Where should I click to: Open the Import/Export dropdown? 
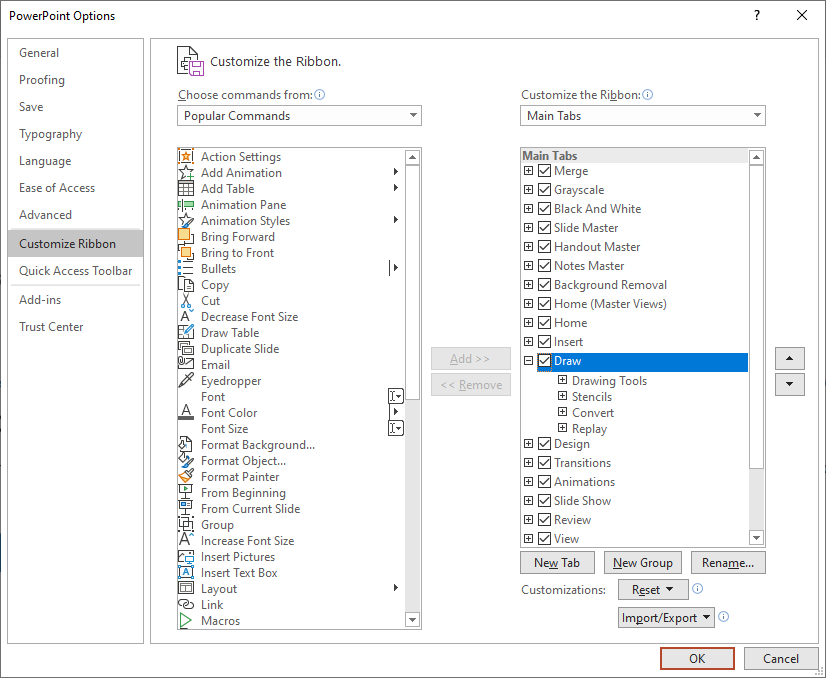[x=666, y=617]
